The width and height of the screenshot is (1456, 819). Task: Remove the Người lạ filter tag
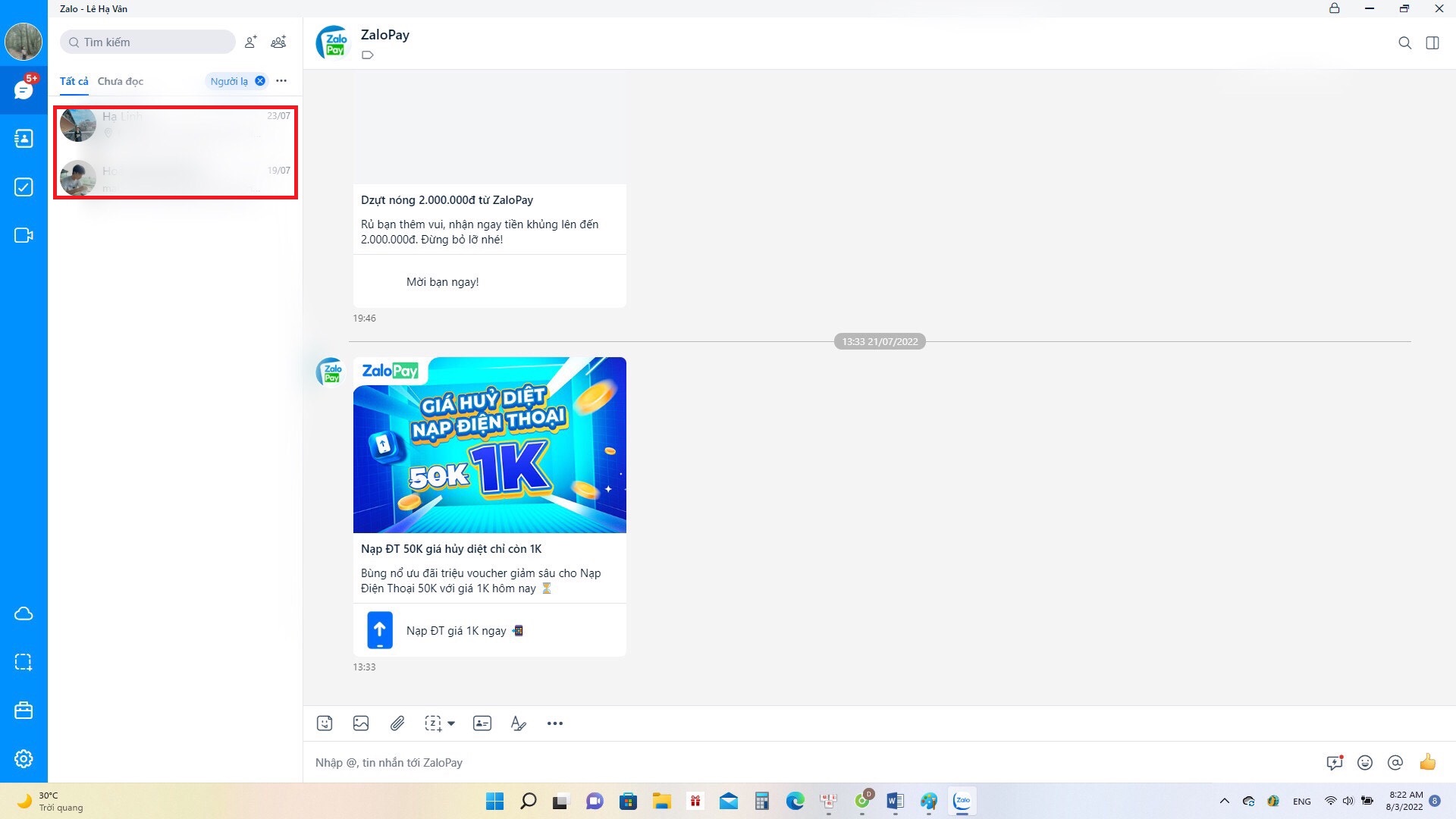pyautogui.click(x=260, y=81)
